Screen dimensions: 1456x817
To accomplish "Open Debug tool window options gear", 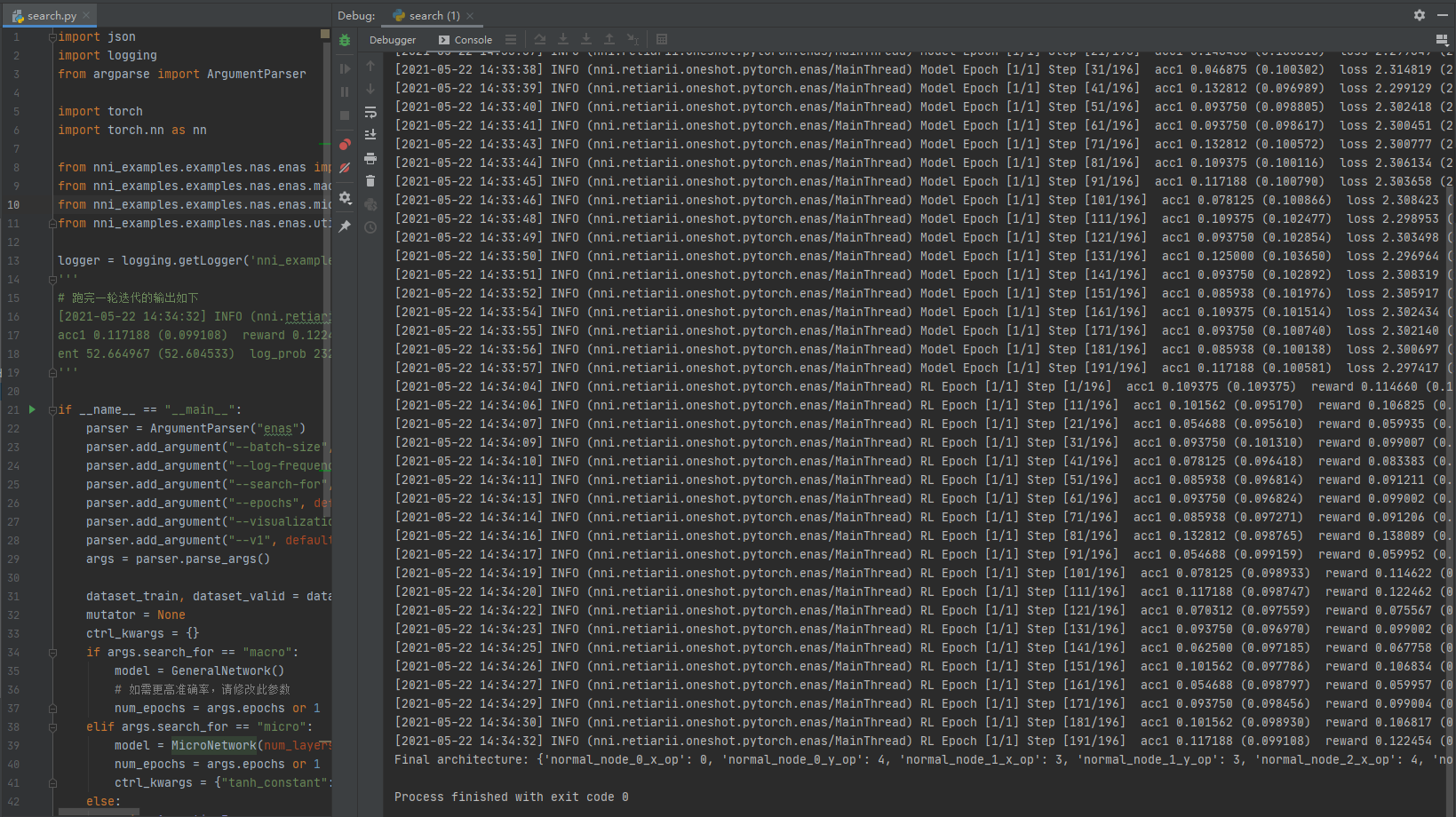I will click(1420, 15).
